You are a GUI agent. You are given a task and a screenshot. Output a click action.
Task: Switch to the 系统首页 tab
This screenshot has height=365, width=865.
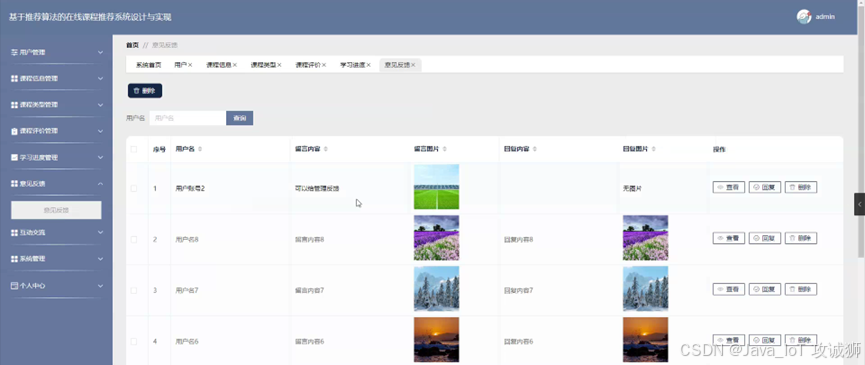[x=148, y=65]
